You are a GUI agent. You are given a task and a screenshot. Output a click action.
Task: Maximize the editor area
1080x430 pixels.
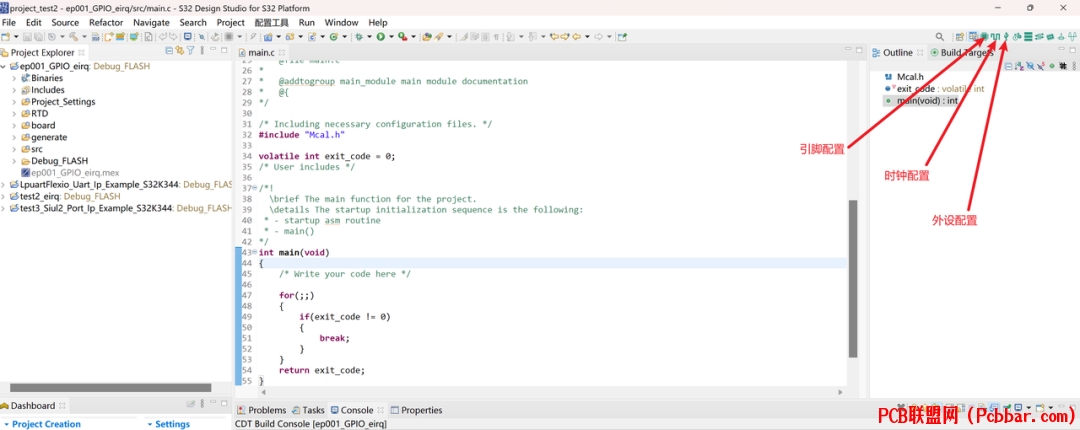[x=858, y=50]
